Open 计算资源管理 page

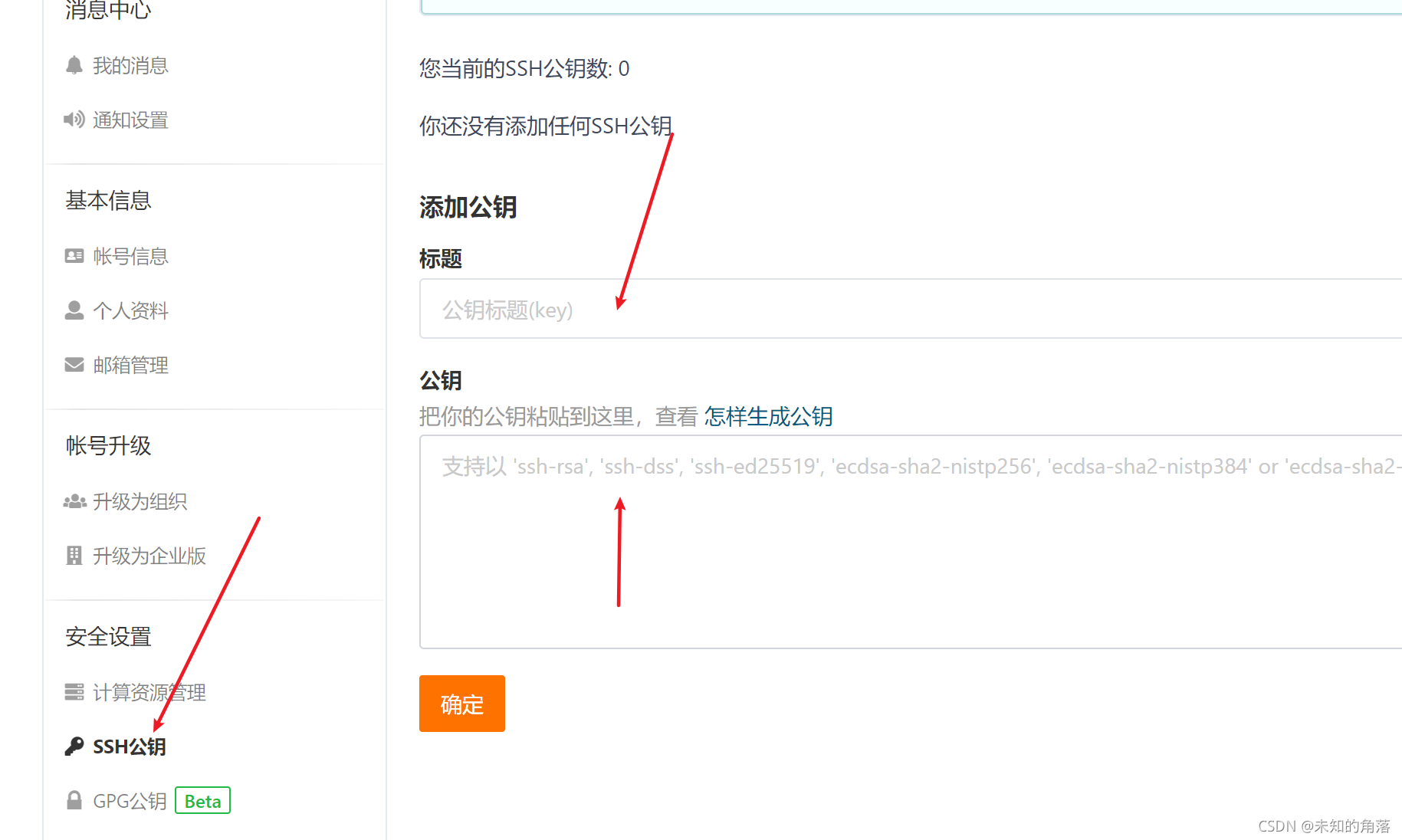tap(149, 692)
